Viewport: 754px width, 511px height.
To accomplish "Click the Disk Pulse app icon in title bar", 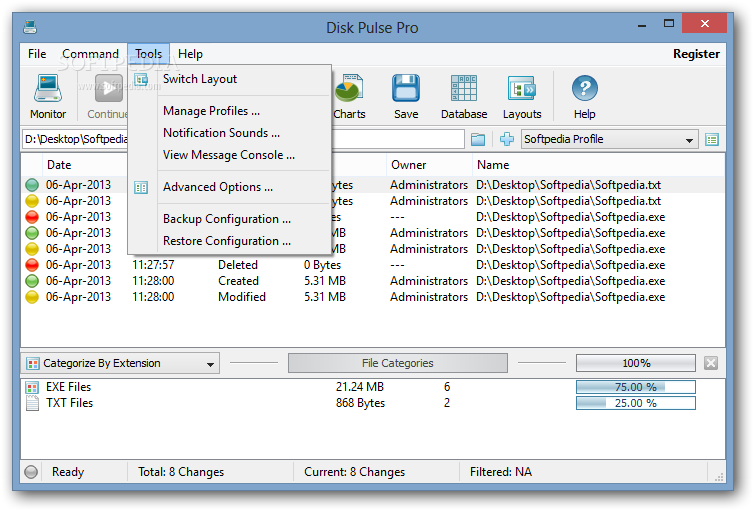I will [30, 27].
